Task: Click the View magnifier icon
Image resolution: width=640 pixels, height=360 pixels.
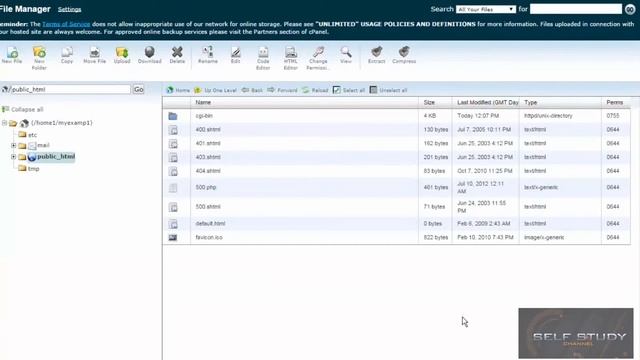Action: (346, 55)
